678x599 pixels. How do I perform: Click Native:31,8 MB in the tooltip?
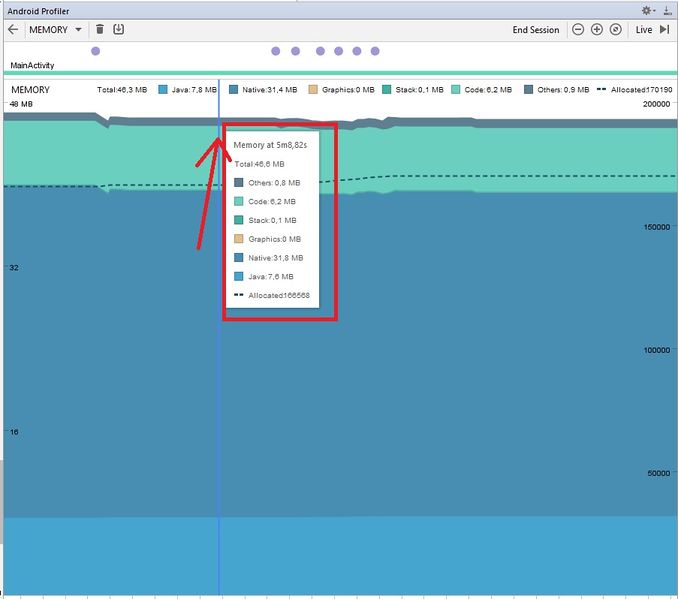(269, 258)
